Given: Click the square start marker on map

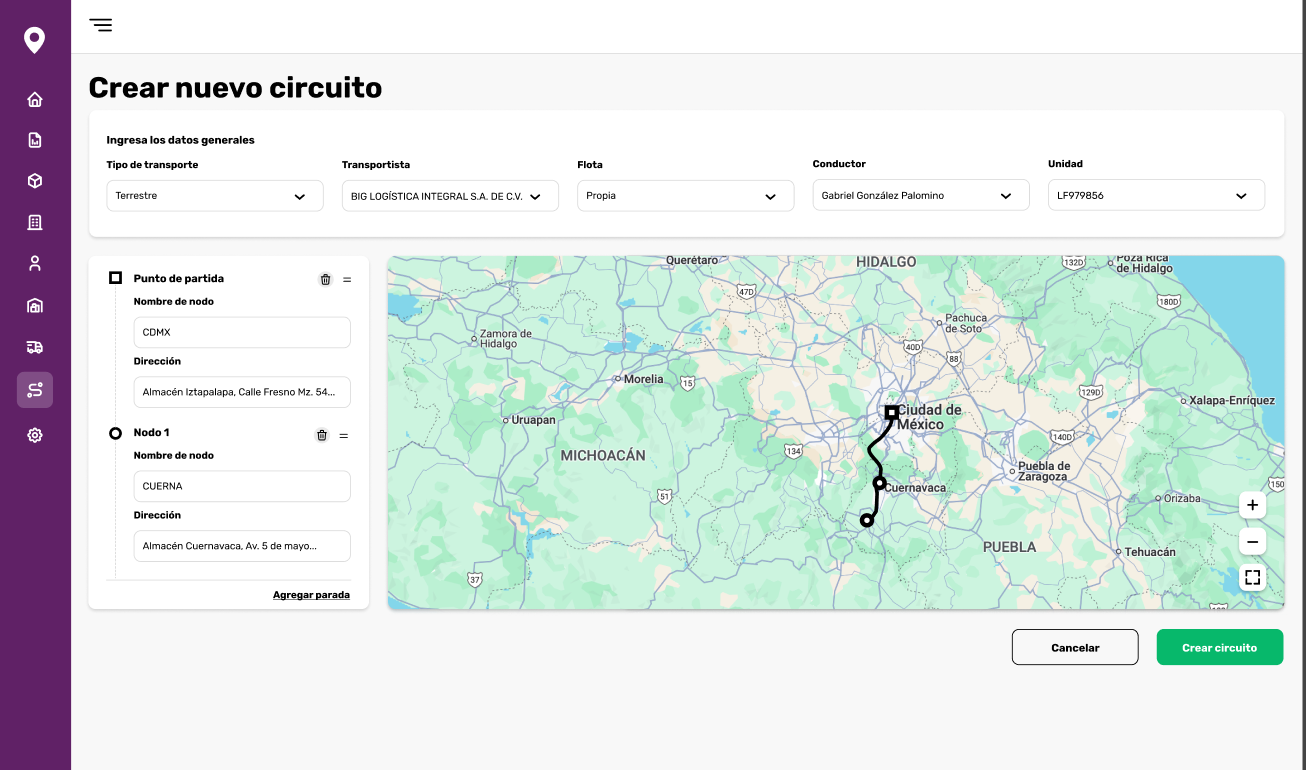Looking at the screenshot, I should click(x=891, y=411).
